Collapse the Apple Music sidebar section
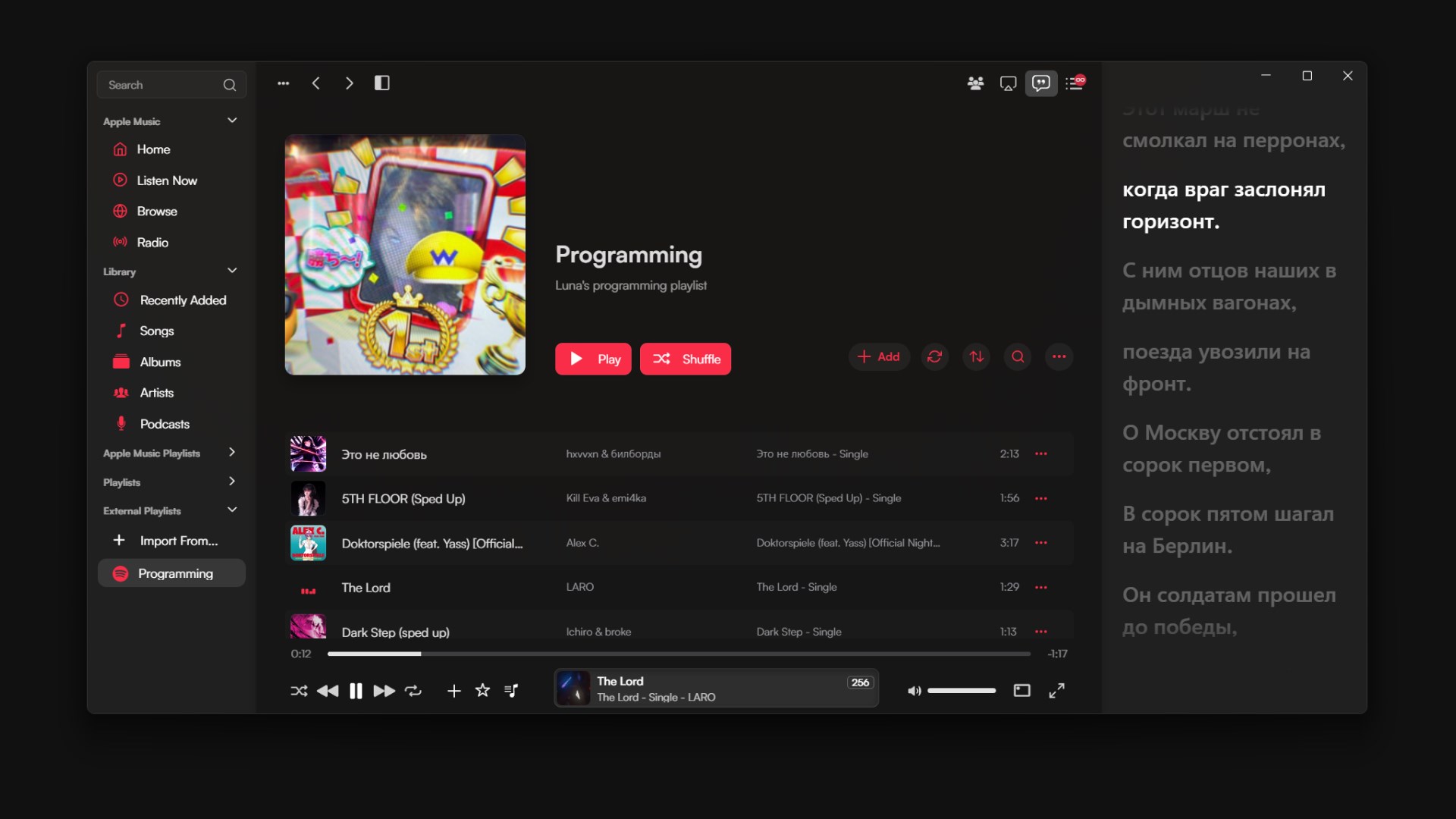Viewport: 1456px width, 819px height. click(232, 120)
